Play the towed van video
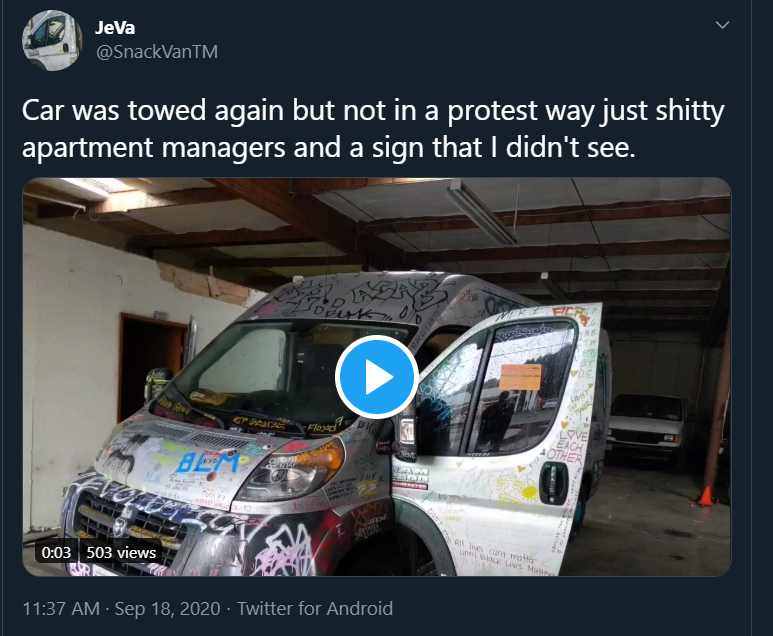The width and height of the screenshot is (773, 636). (x=377, y=377)
